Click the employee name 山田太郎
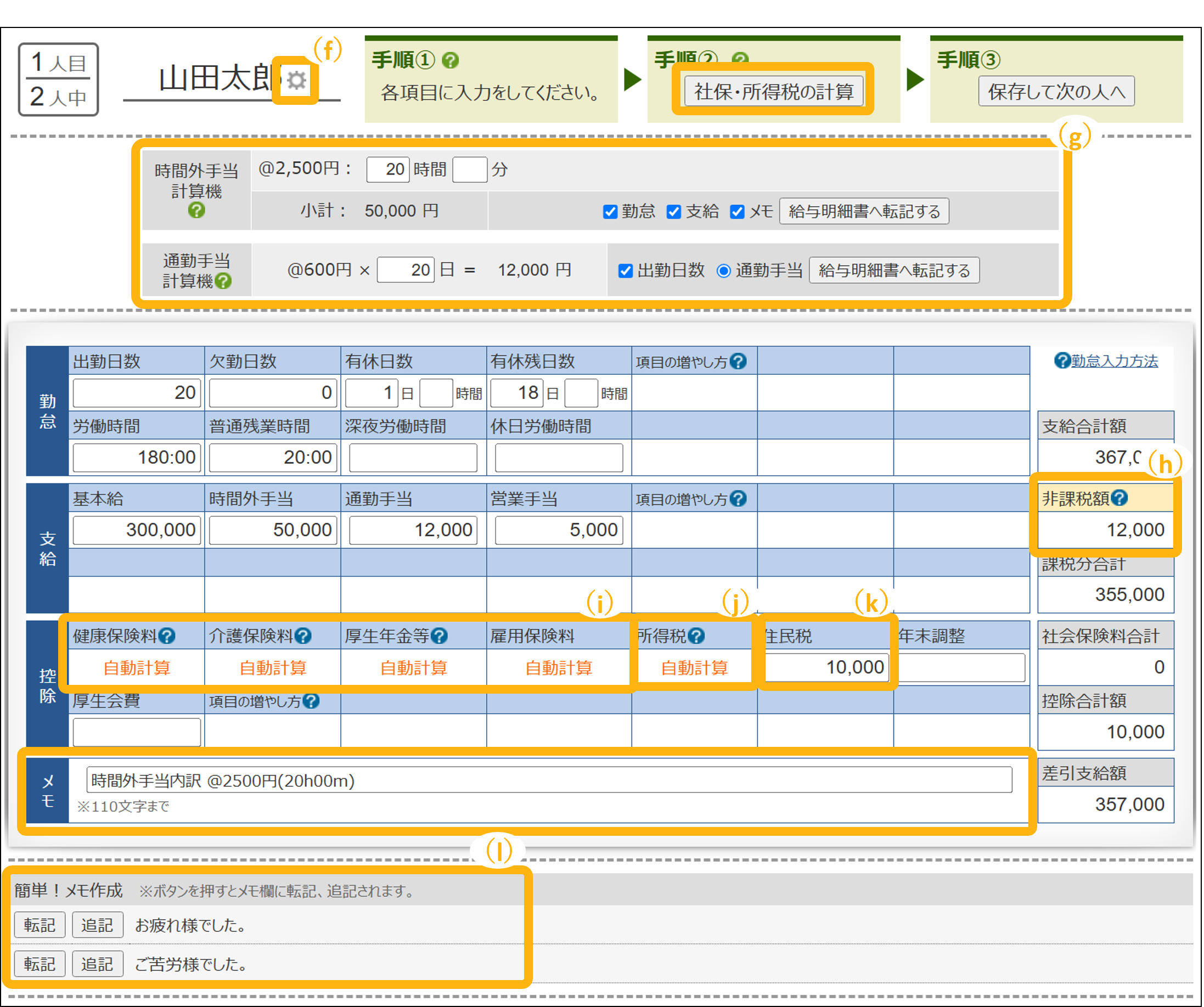1204x1007 pixels. pos(220,78)
